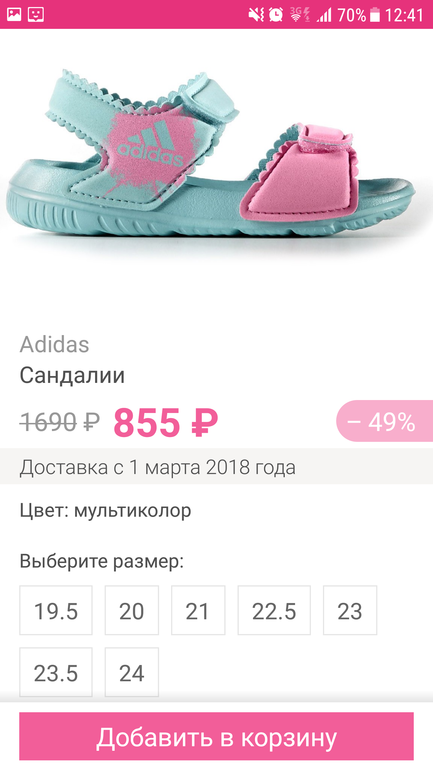433x770 pixels.
Task: Tap the smiley screenshot notification icon
Action: [x=36, y=14]
